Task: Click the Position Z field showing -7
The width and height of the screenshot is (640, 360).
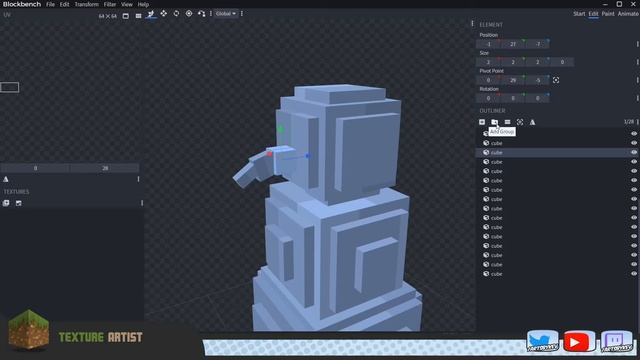Action: (537, 44)
